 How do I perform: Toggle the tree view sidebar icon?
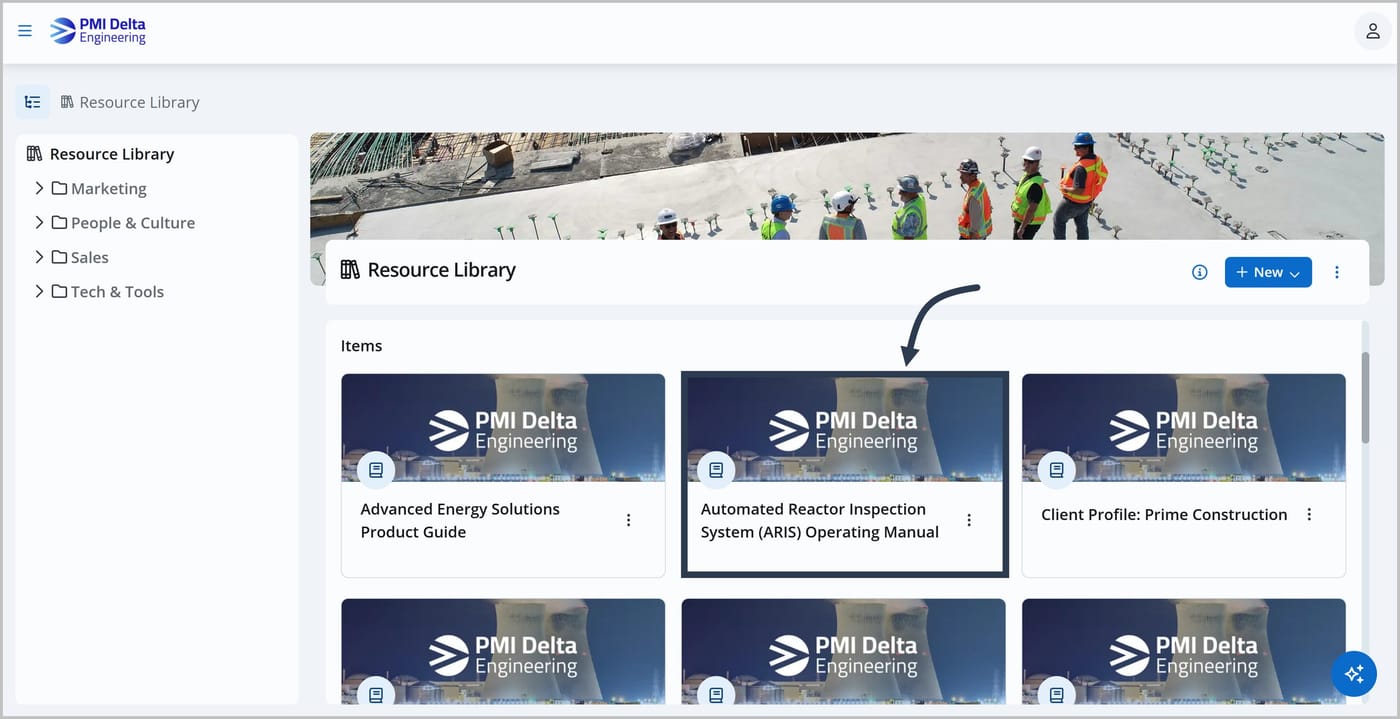33,102
